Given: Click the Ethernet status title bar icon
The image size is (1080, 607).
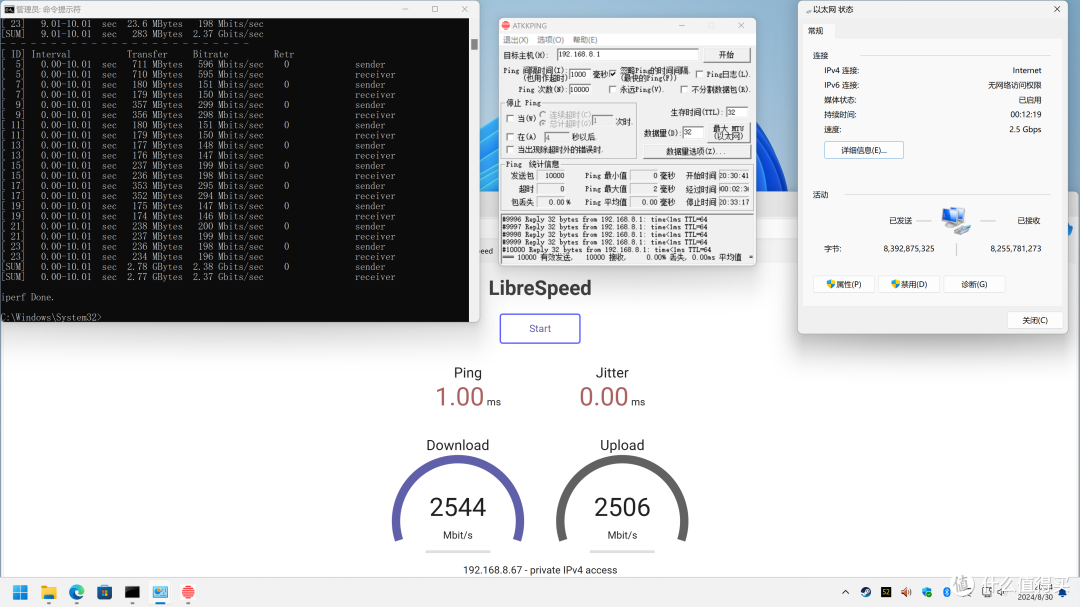Looking at the screenshot, I should tap(809, 10).
